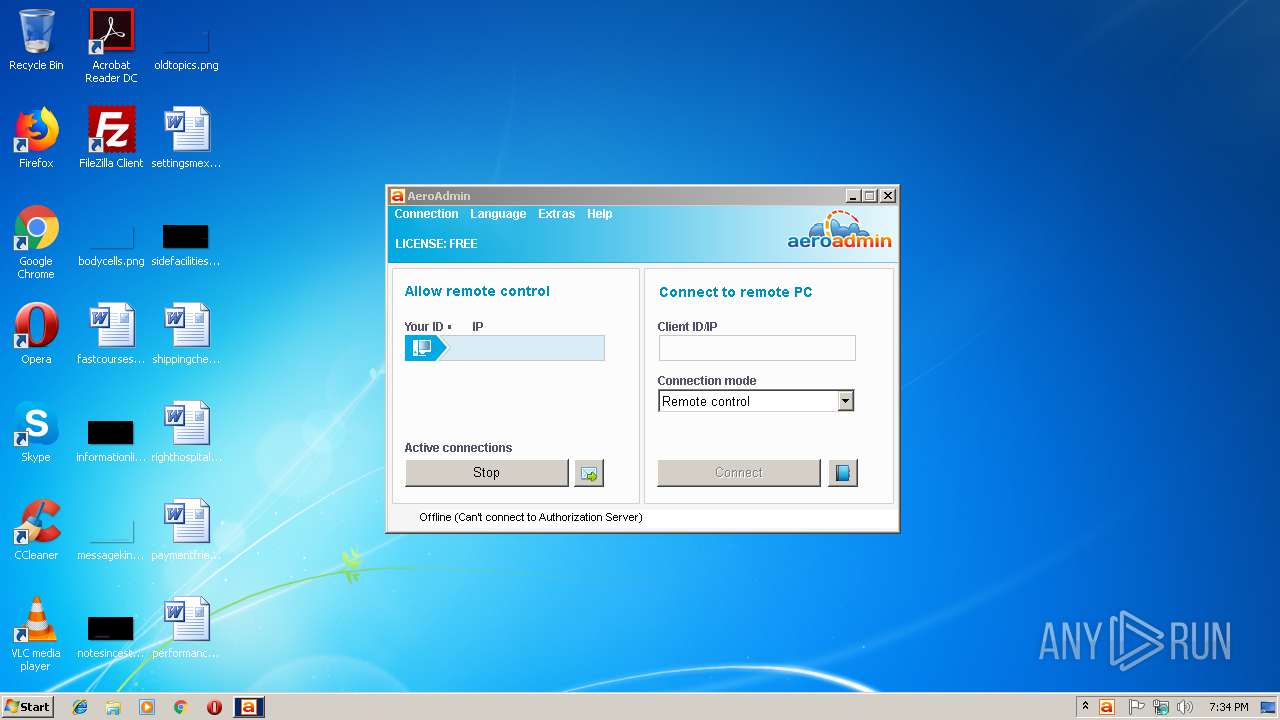
Task: Click the Stop button
Action: pos(486,473)
